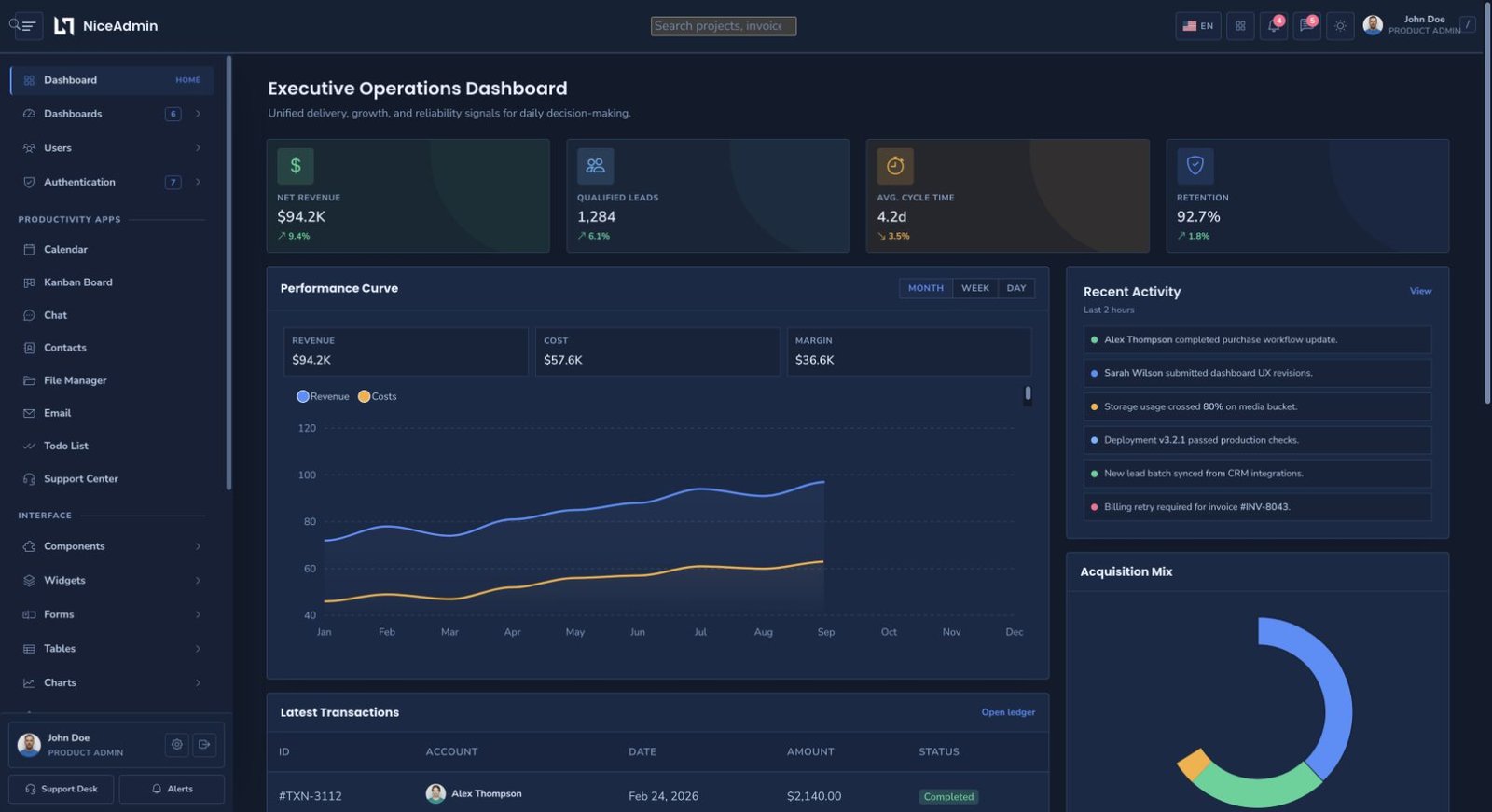1492x812 pixels.
Task: Click the Components sidebar icon
Action: tap(29, 546)
